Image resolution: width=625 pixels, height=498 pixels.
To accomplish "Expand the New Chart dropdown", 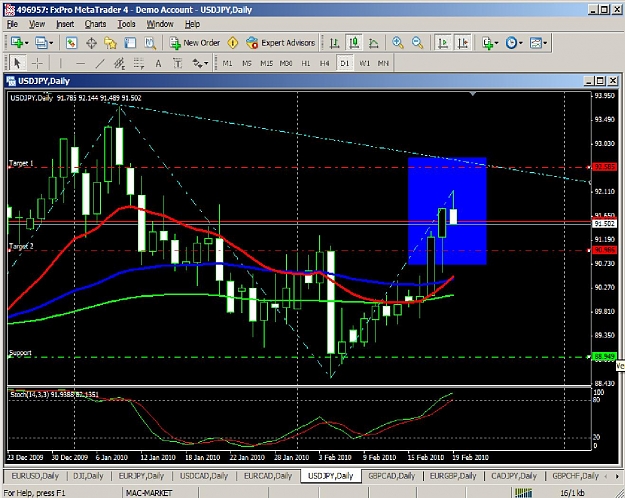I will (27, 43).
